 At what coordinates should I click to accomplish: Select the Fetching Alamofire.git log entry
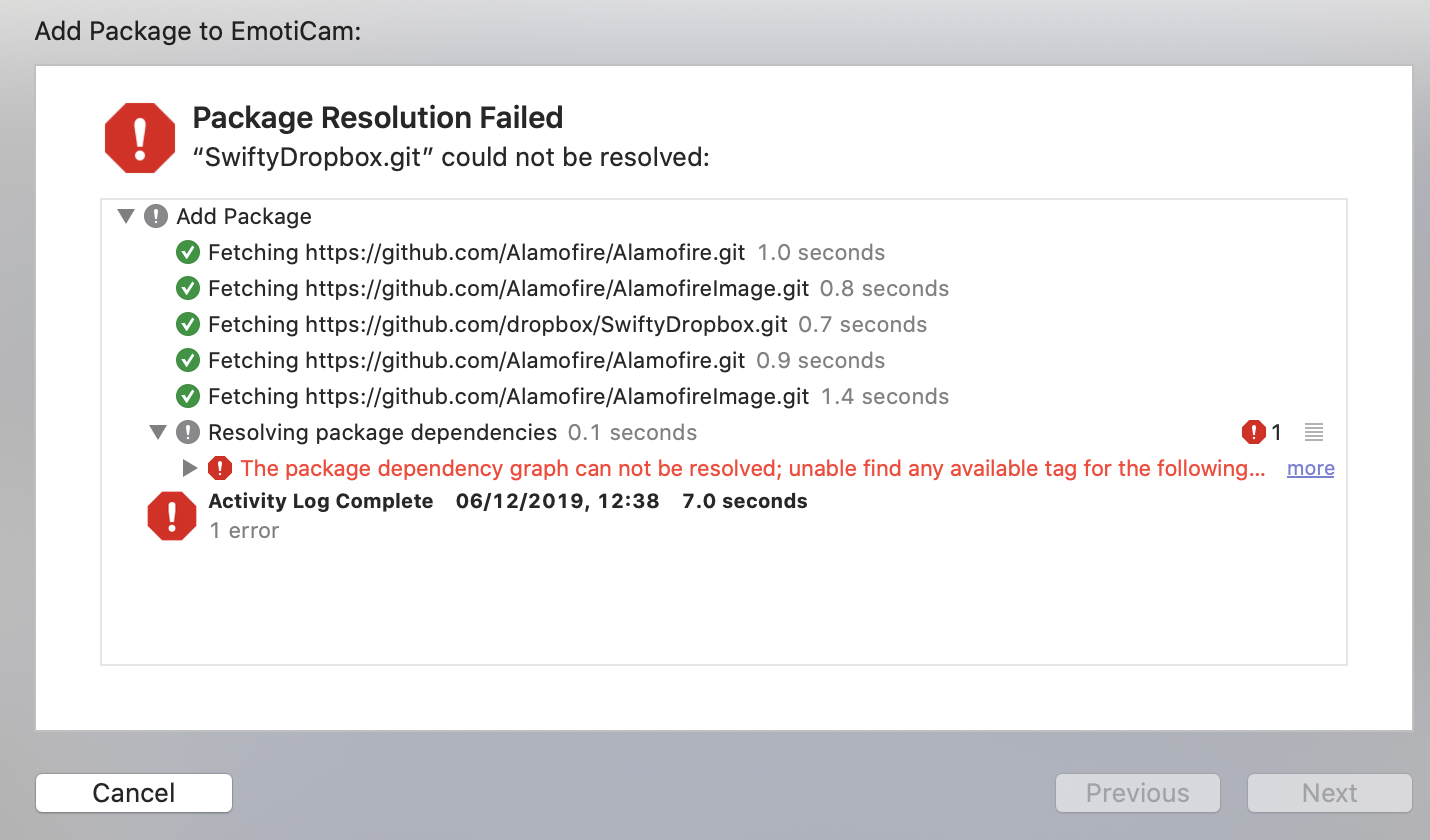coord(475,252)
